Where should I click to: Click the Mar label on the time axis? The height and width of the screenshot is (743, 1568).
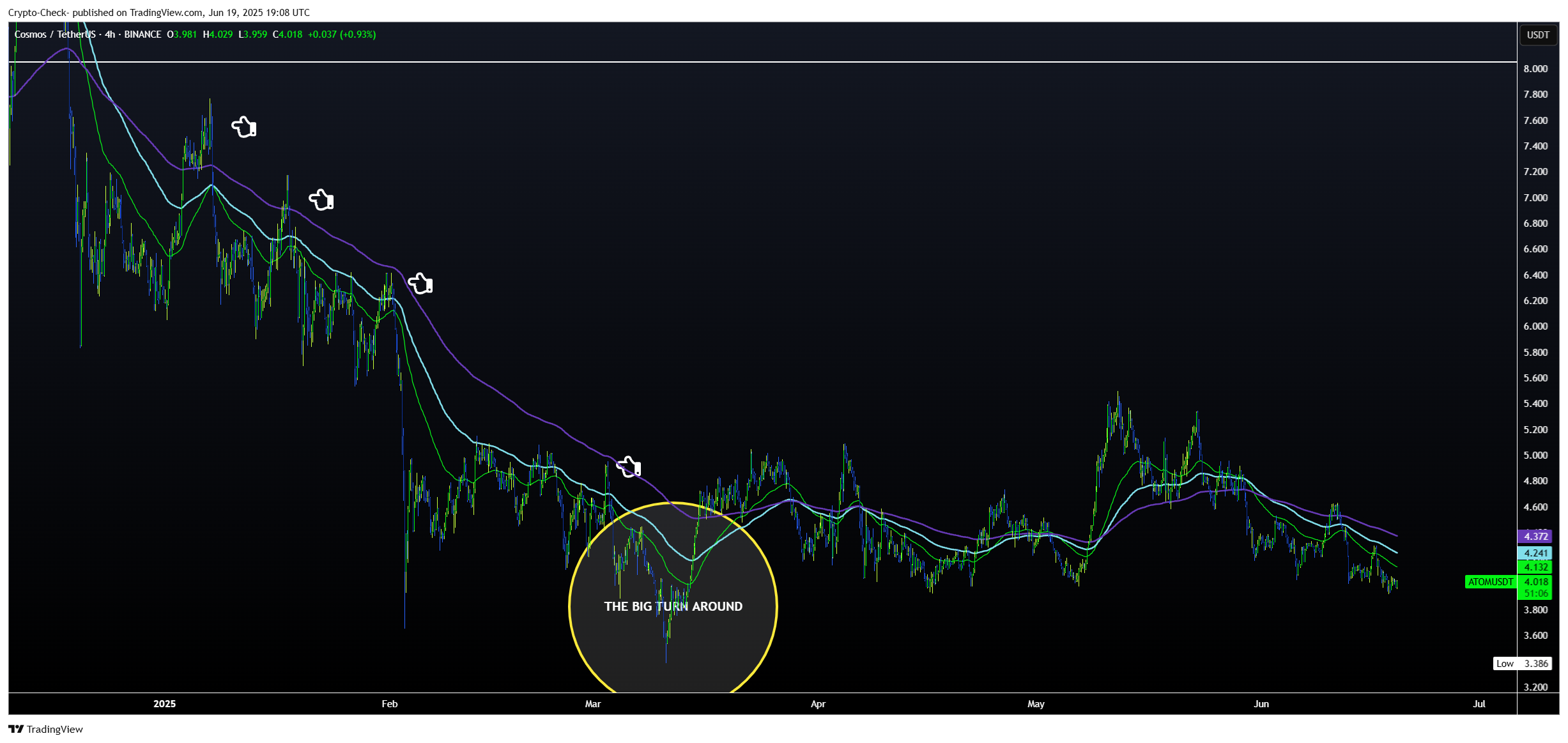click(x=593, y=703)
